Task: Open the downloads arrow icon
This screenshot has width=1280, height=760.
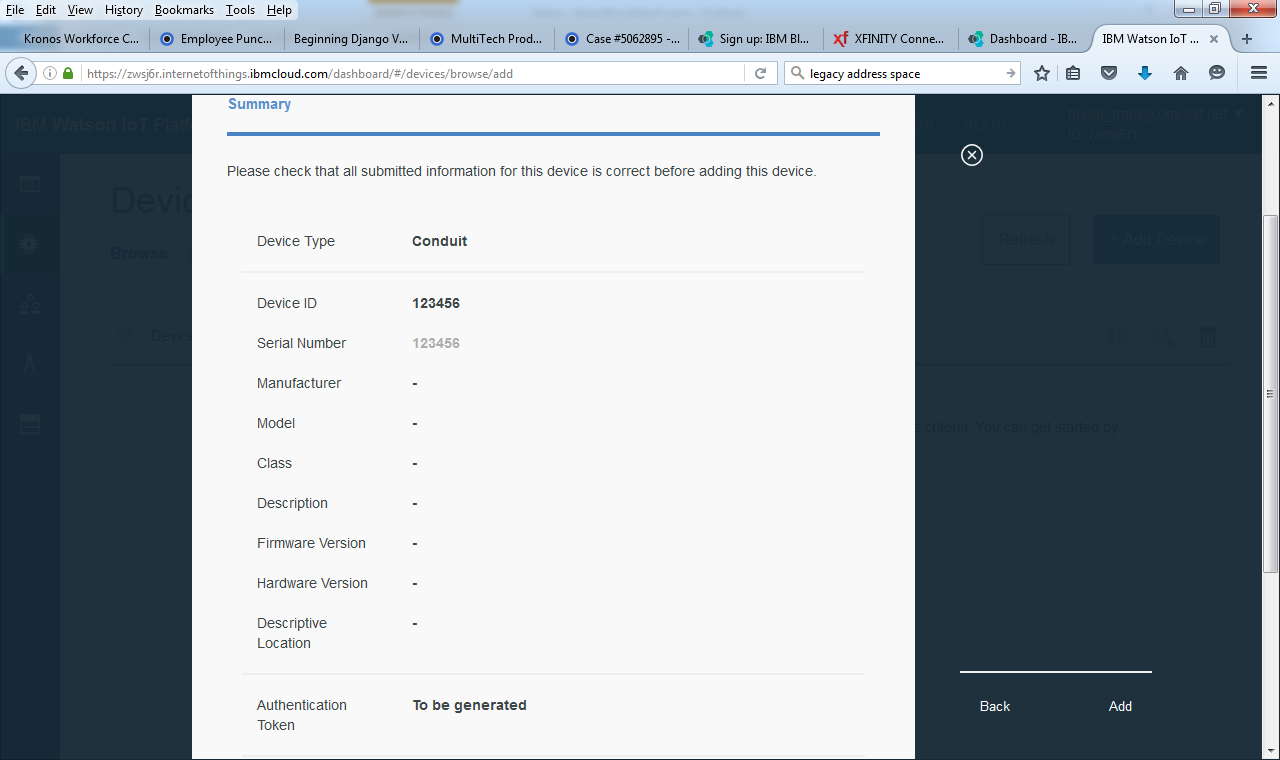Action: [1145, 73]
